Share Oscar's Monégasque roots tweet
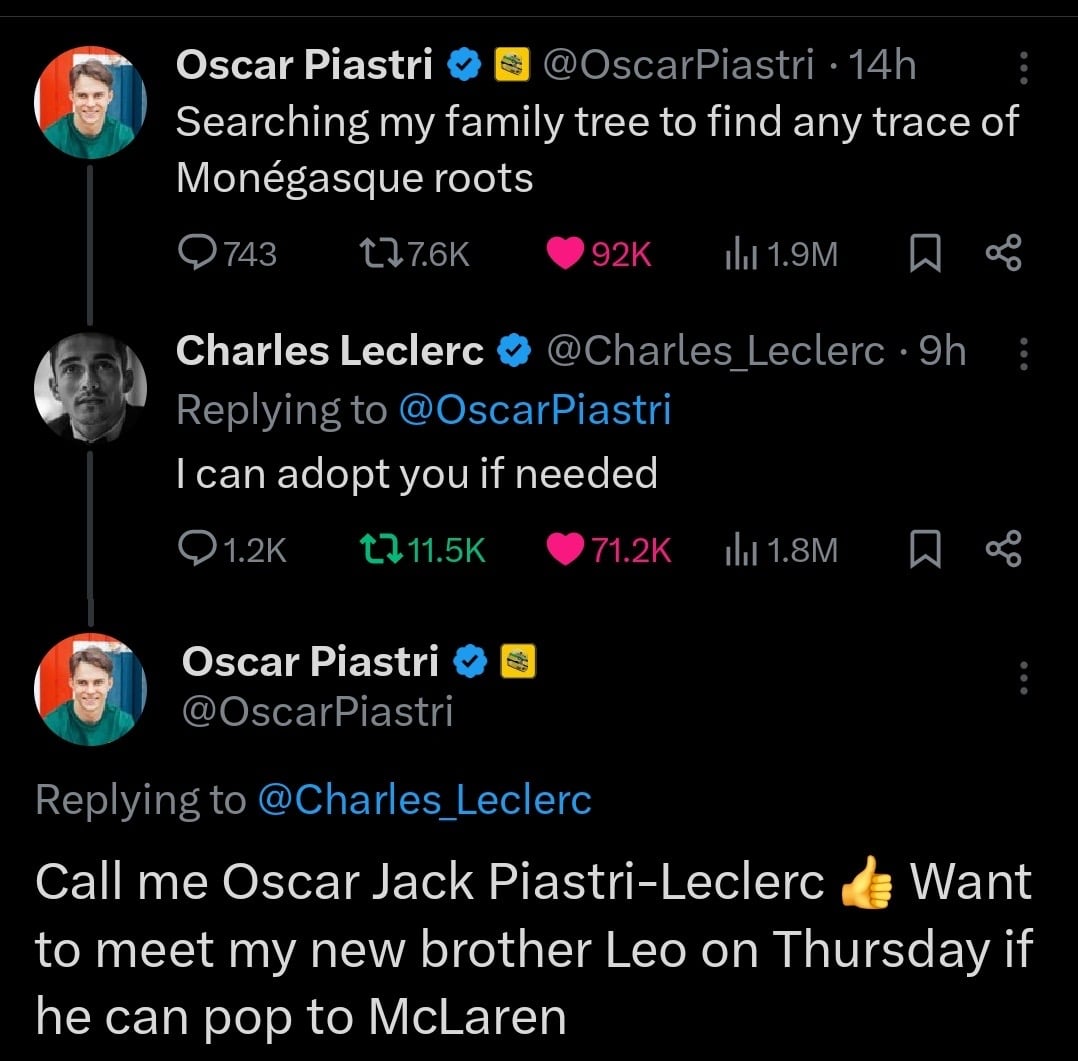 [x=1004, y=253]
